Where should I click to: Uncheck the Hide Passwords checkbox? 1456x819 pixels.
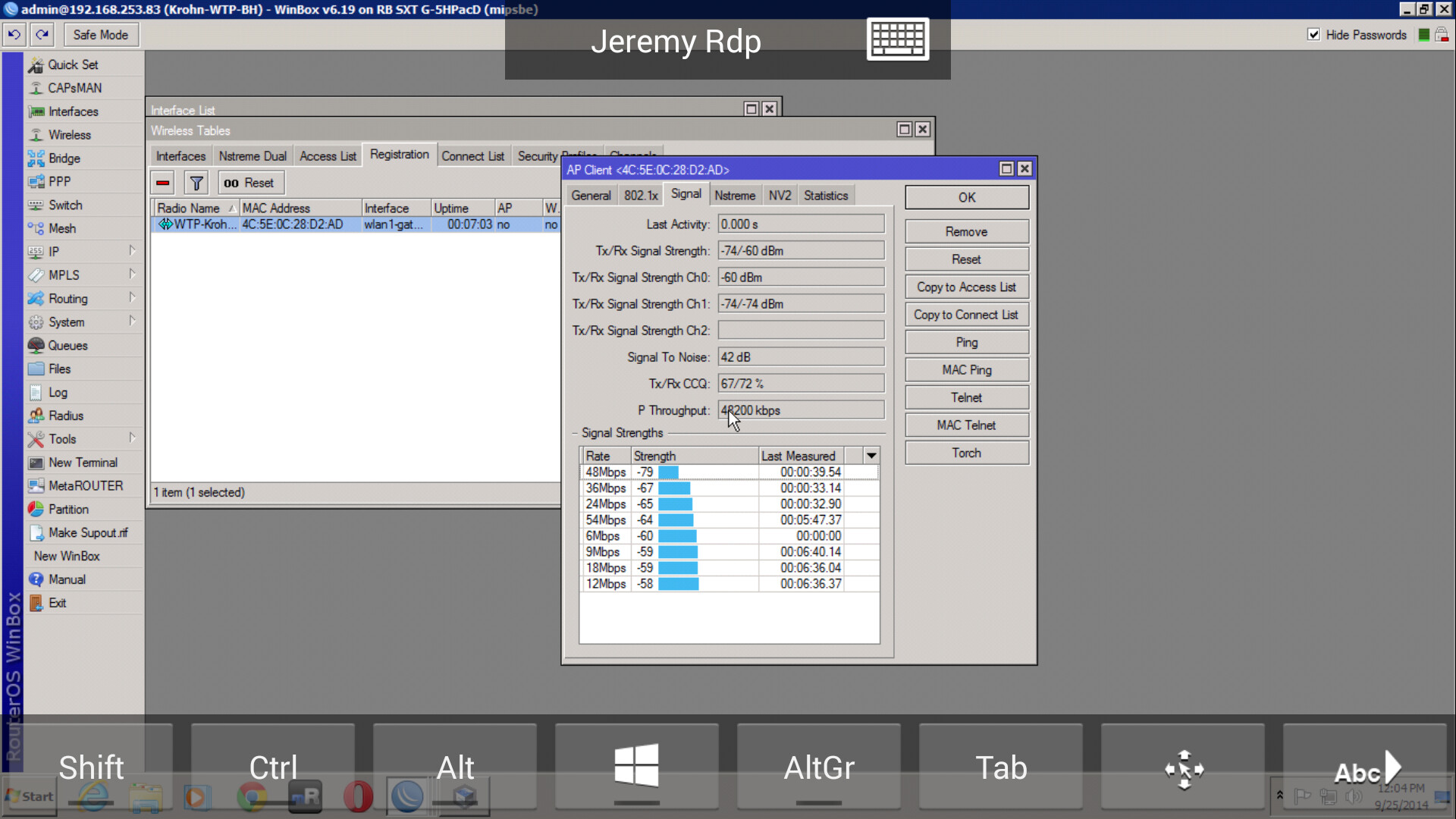tap(1313, 34)
